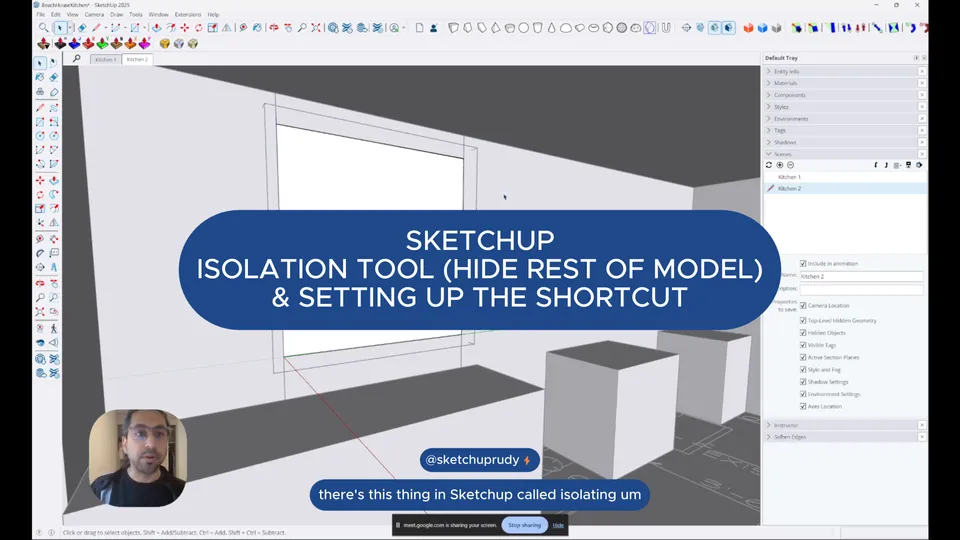Viewport: 960px width, 540px height.
Task: Click the Add Scene plus icon
Action: coord(780,165)
